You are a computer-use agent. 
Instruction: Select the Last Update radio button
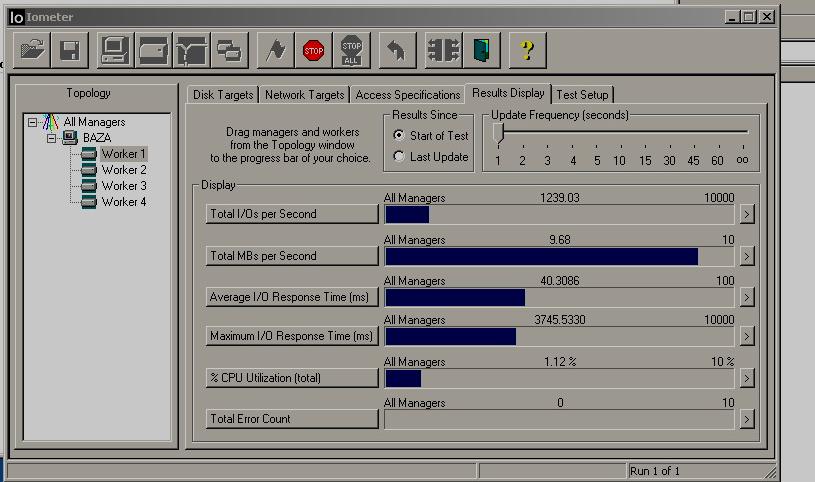[x=399, y=157]
